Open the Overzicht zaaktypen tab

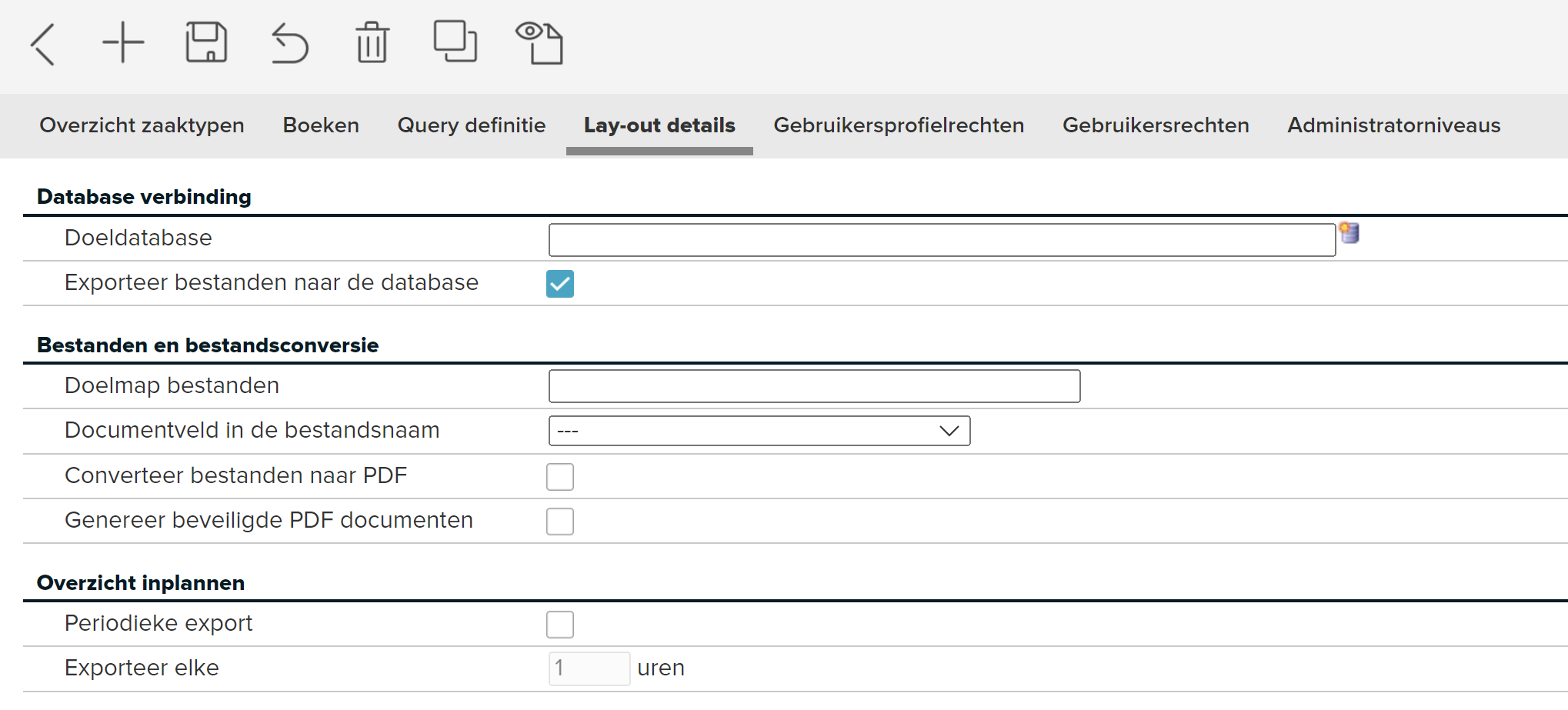click(x=142, y=125)
